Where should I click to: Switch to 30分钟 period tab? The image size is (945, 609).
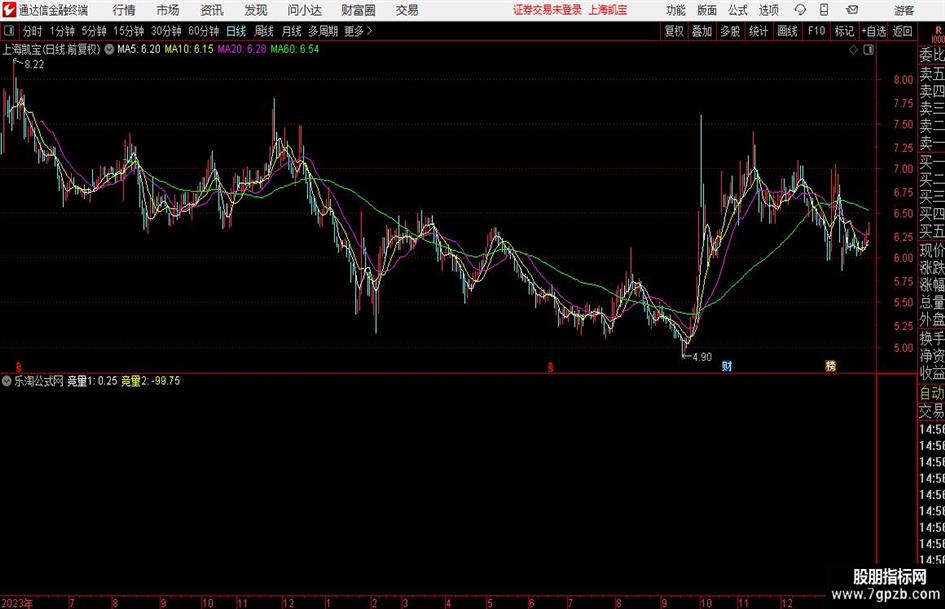tap(166, 31)
